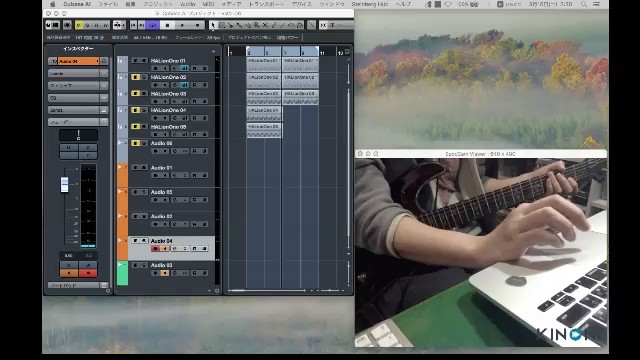Viewport: 640px width, 360px height.
Task: Disable record enable on Audio 04 track
Action: [x=155, y=248]
